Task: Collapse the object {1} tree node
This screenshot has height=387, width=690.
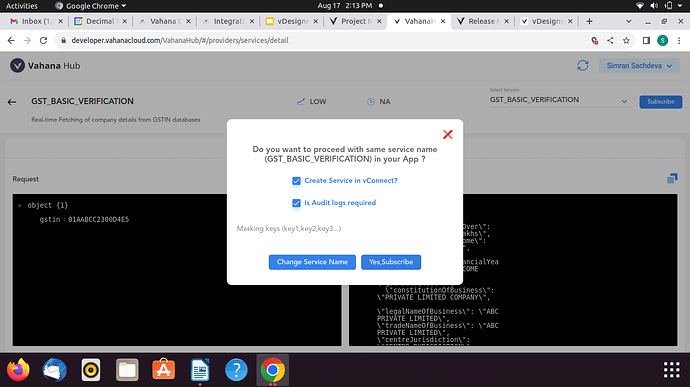Action: (20, 206)
